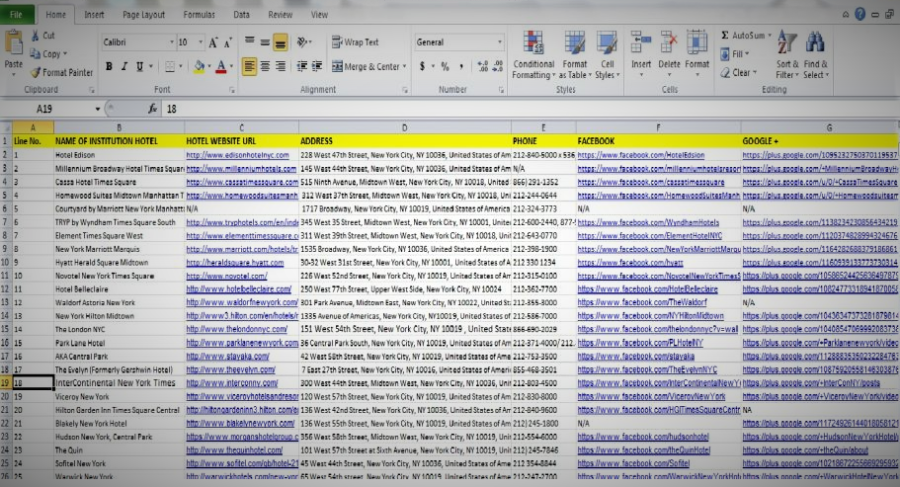Click Wrap Text

click(355, 42)
